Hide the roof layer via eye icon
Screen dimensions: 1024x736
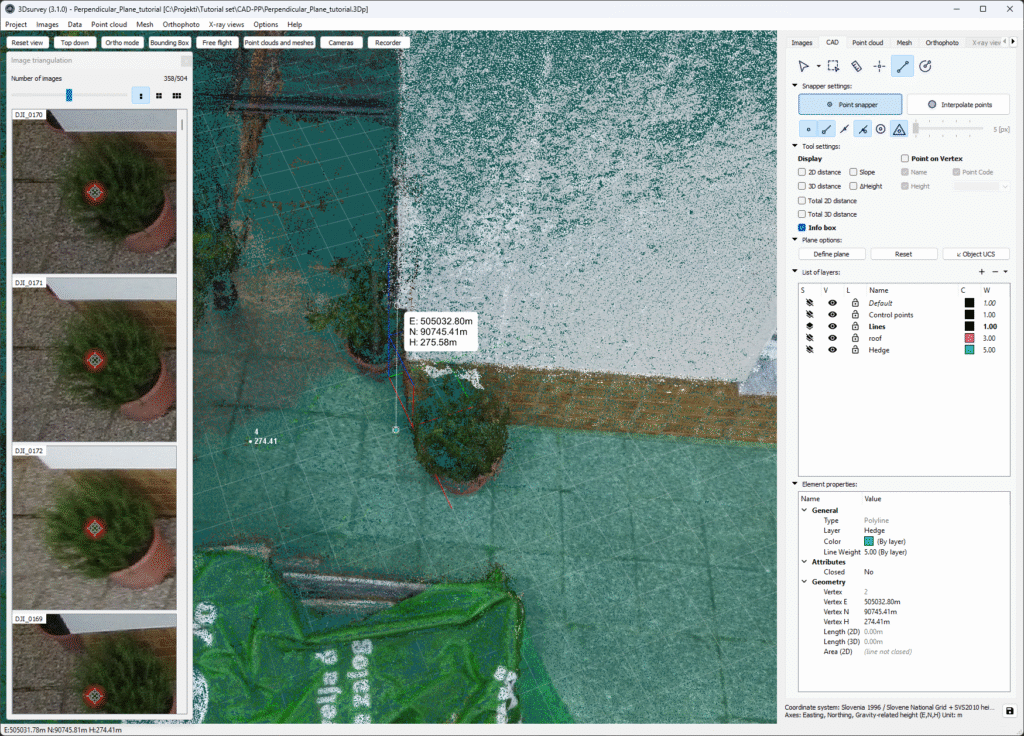832,338
